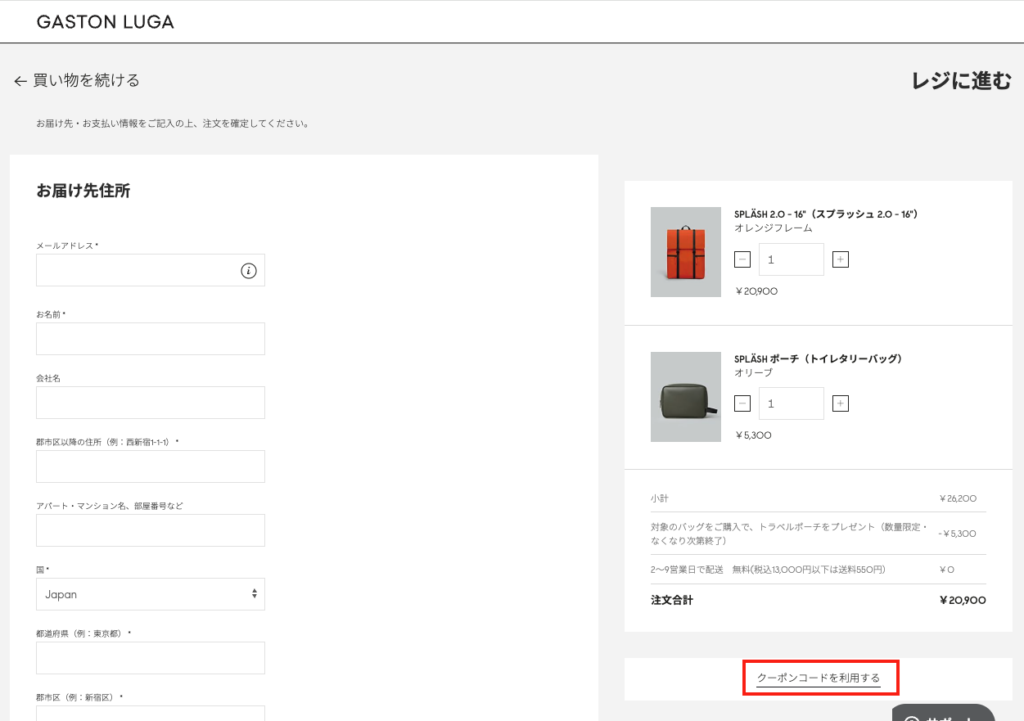1024x721 pixels.
Task: Click the email field info icon
Action: [x=249, y=270]
